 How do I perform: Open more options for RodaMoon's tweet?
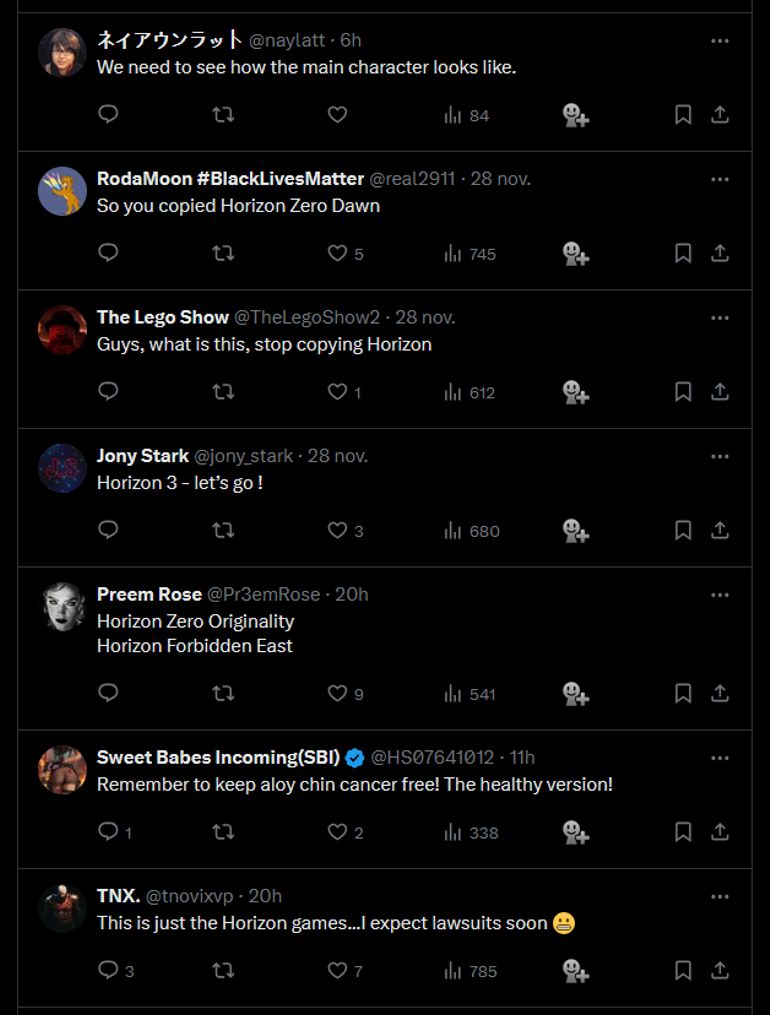point(719,179)
